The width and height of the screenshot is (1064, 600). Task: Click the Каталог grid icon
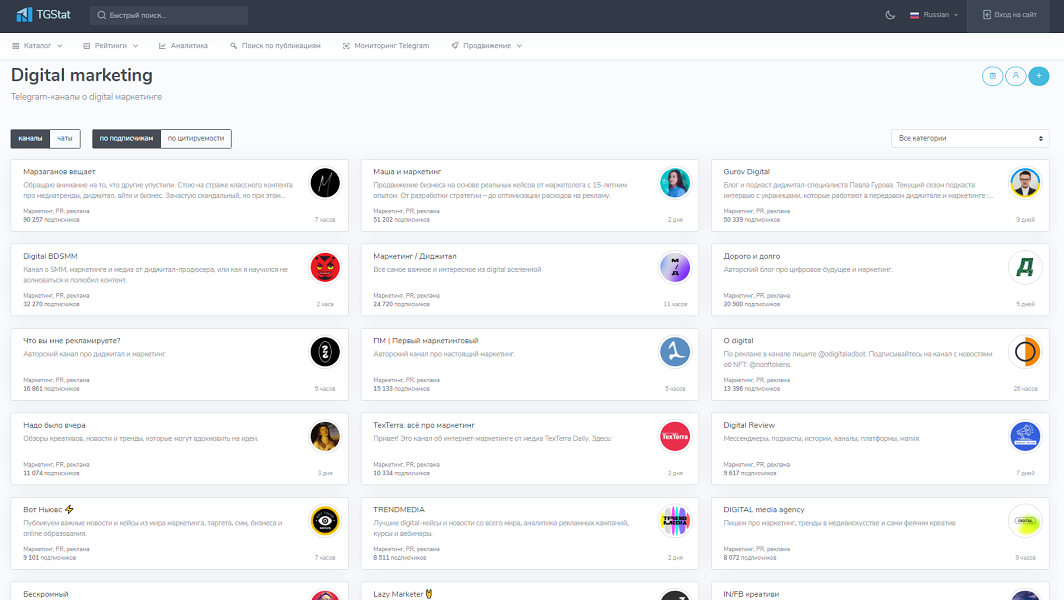coord(16,46)
